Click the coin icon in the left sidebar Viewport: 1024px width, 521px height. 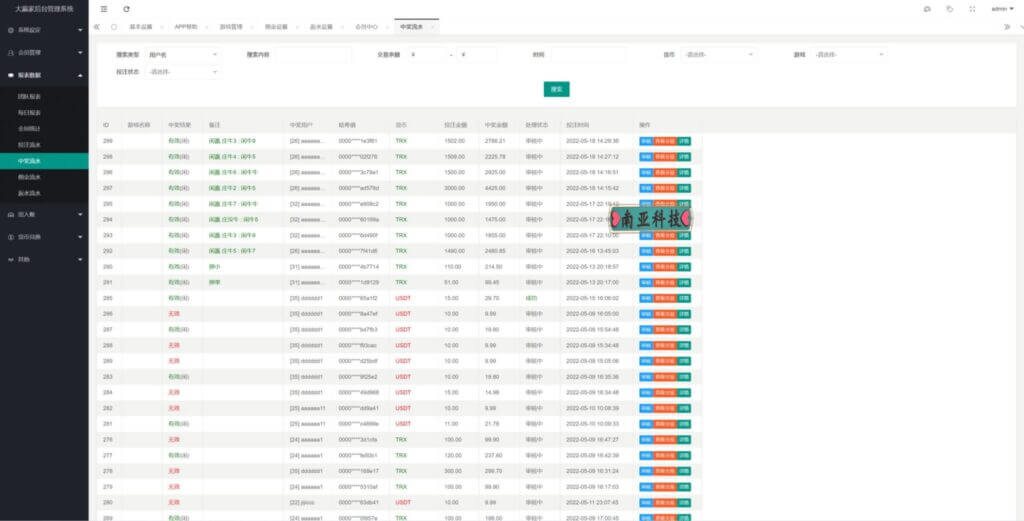coord(10,237)
